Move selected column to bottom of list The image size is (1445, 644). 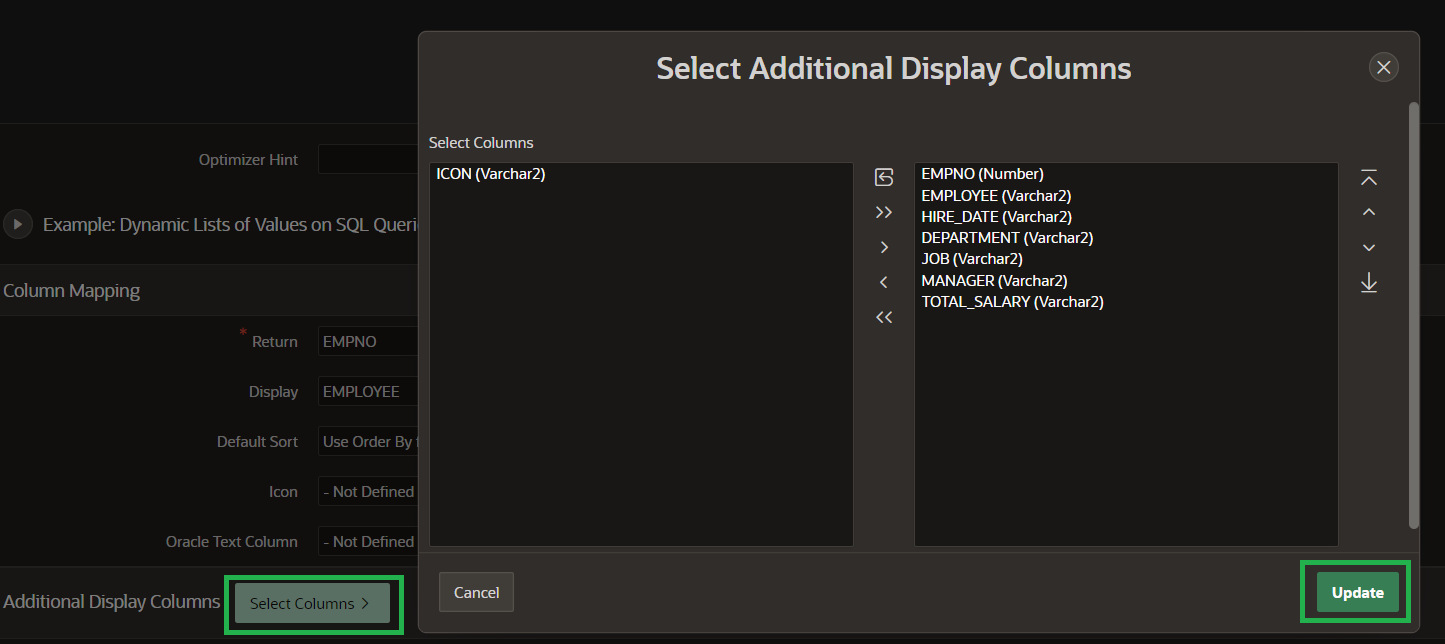1369,282
